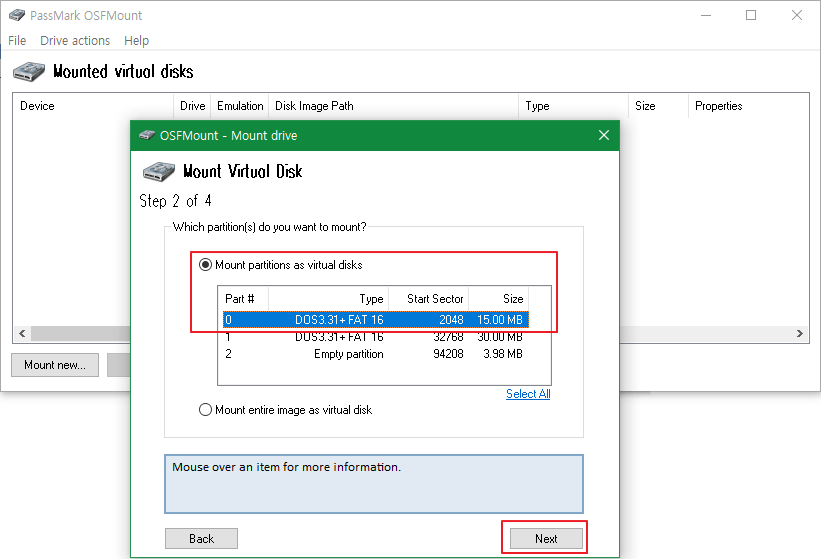Screen dimensions: 821x559
Task: Click the Emulation column header
Action: click(x=240, y=106)
